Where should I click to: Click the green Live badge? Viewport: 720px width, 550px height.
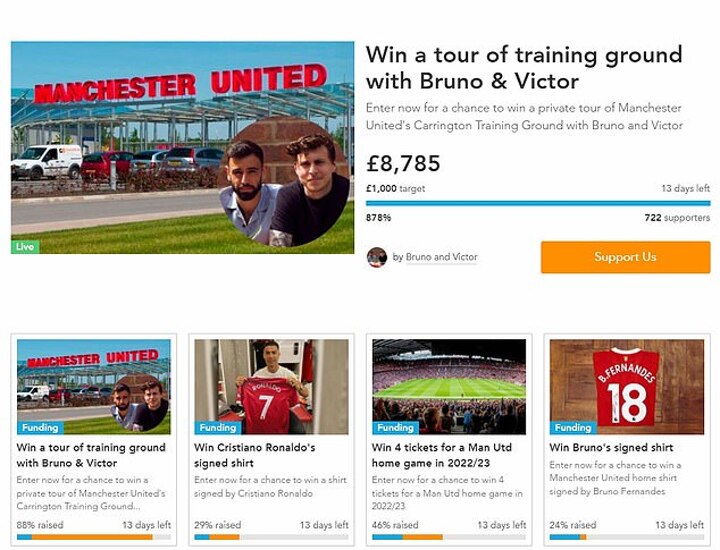pos(25,246)
